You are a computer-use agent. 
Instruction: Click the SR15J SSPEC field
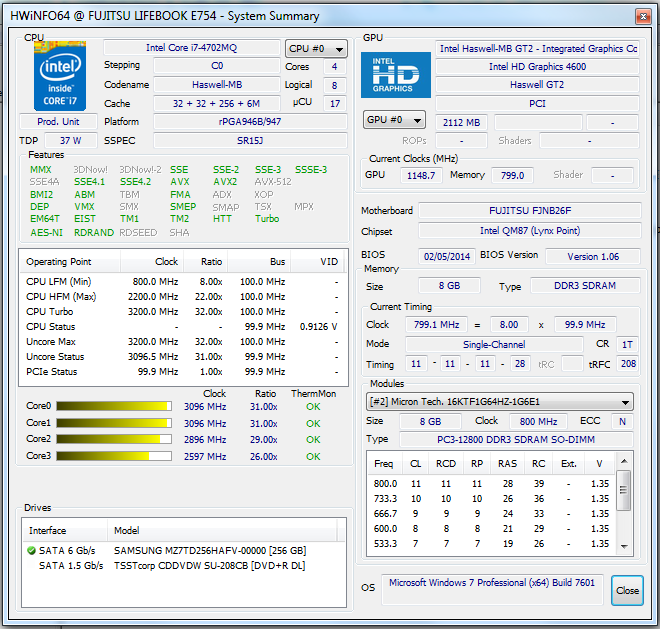coord(250,141)
